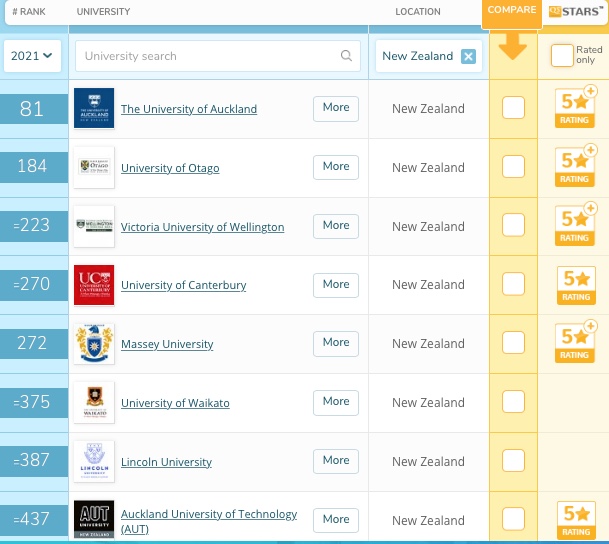
Task: Open AUT's 5 star rating badge
Action: (576, 520)
